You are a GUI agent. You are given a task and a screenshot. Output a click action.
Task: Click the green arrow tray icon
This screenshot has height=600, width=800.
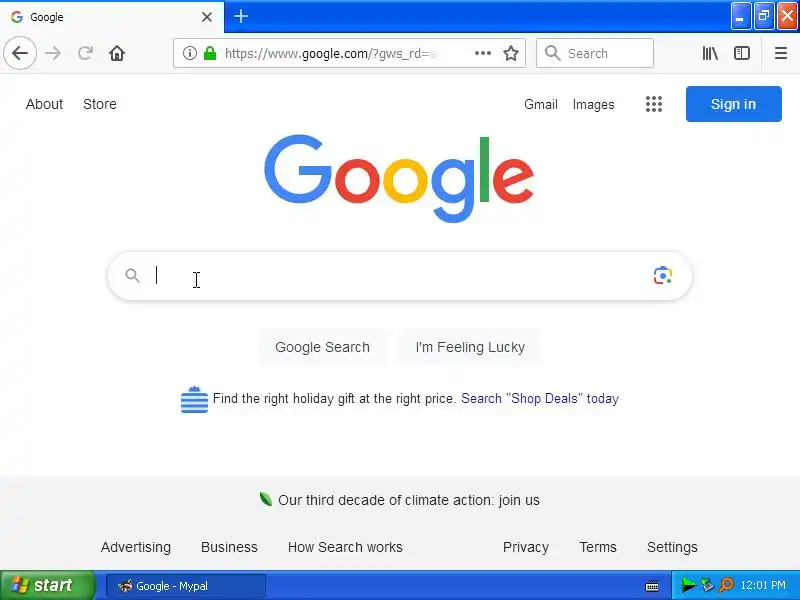(x=688, y=585)
